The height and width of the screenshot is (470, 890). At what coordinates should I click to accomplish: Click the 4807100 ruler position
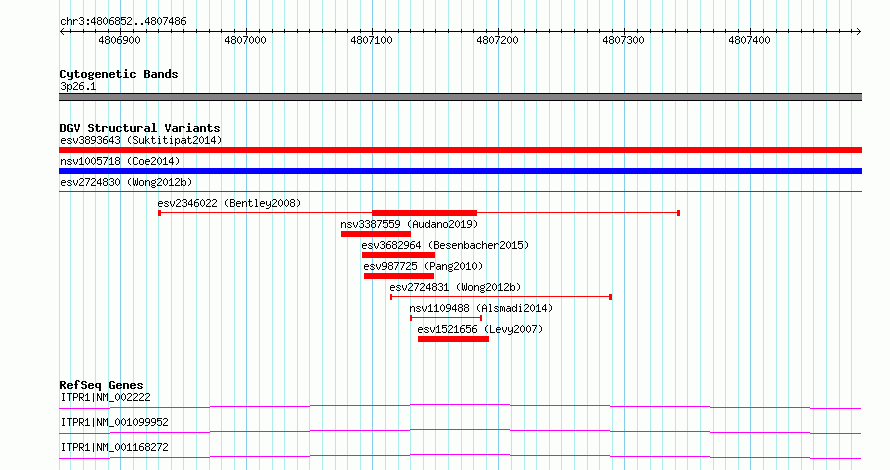371,40
